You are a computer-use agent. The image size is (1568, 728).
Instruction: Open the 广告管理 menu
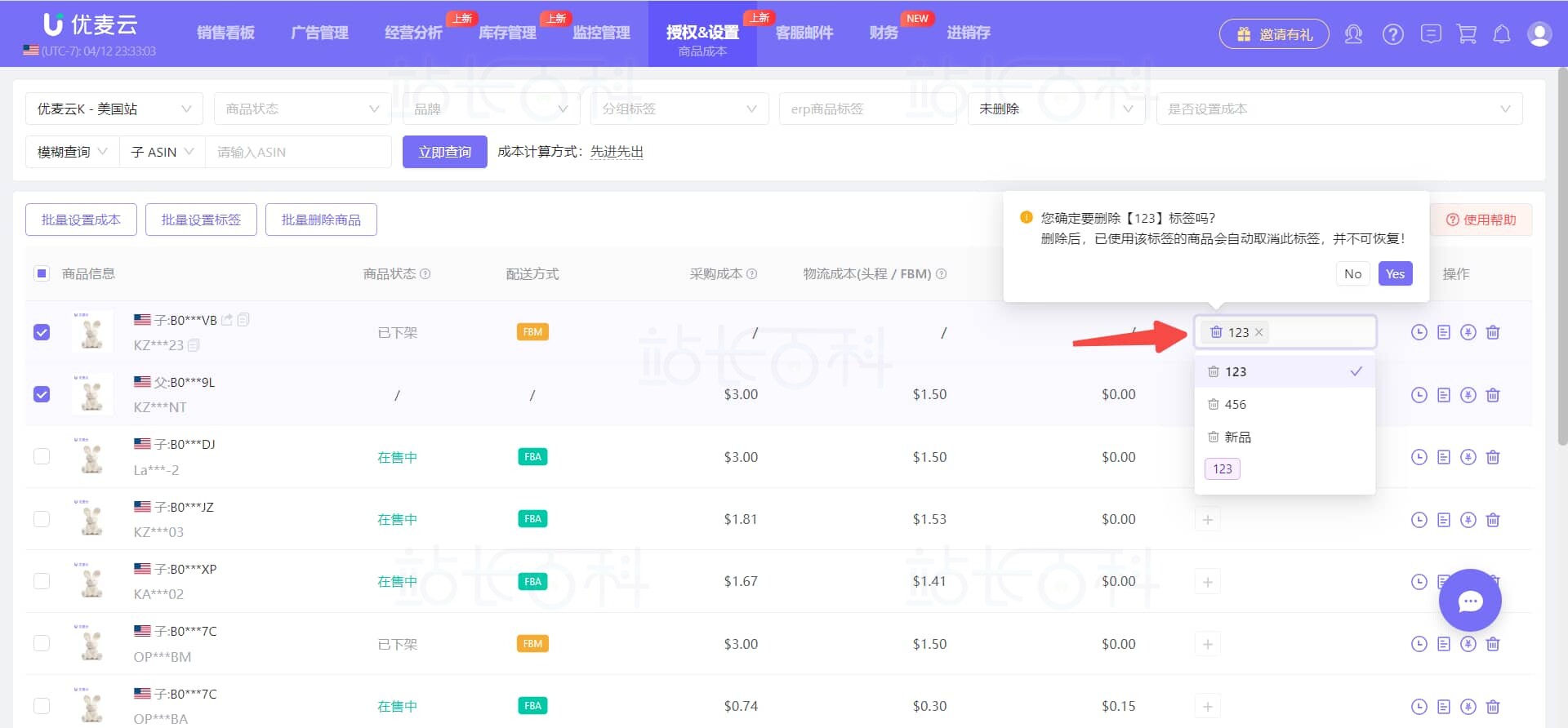[x=319, y=33]
